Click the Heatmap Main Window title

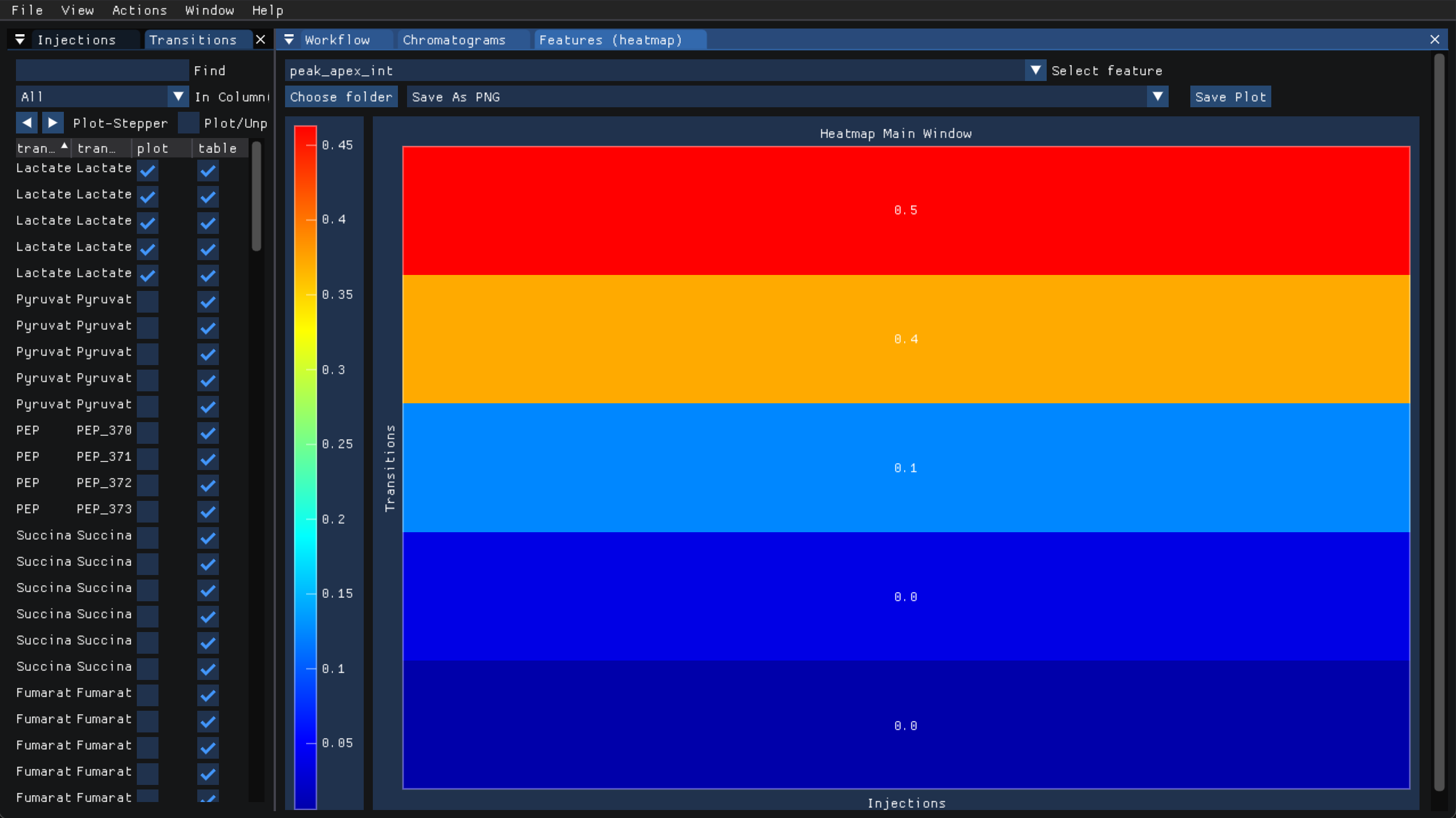(896, 133)
